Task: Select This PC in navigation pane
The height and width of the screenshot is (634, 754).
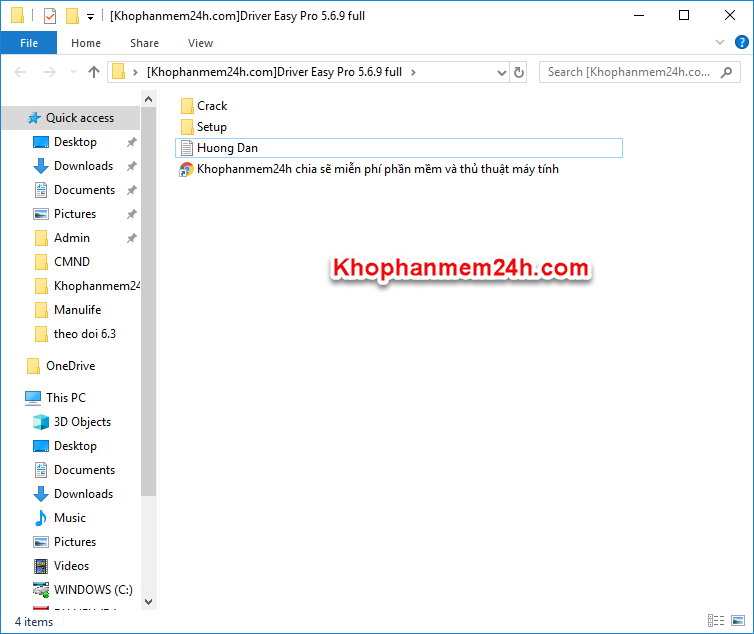Action: [x=65, y=398]
